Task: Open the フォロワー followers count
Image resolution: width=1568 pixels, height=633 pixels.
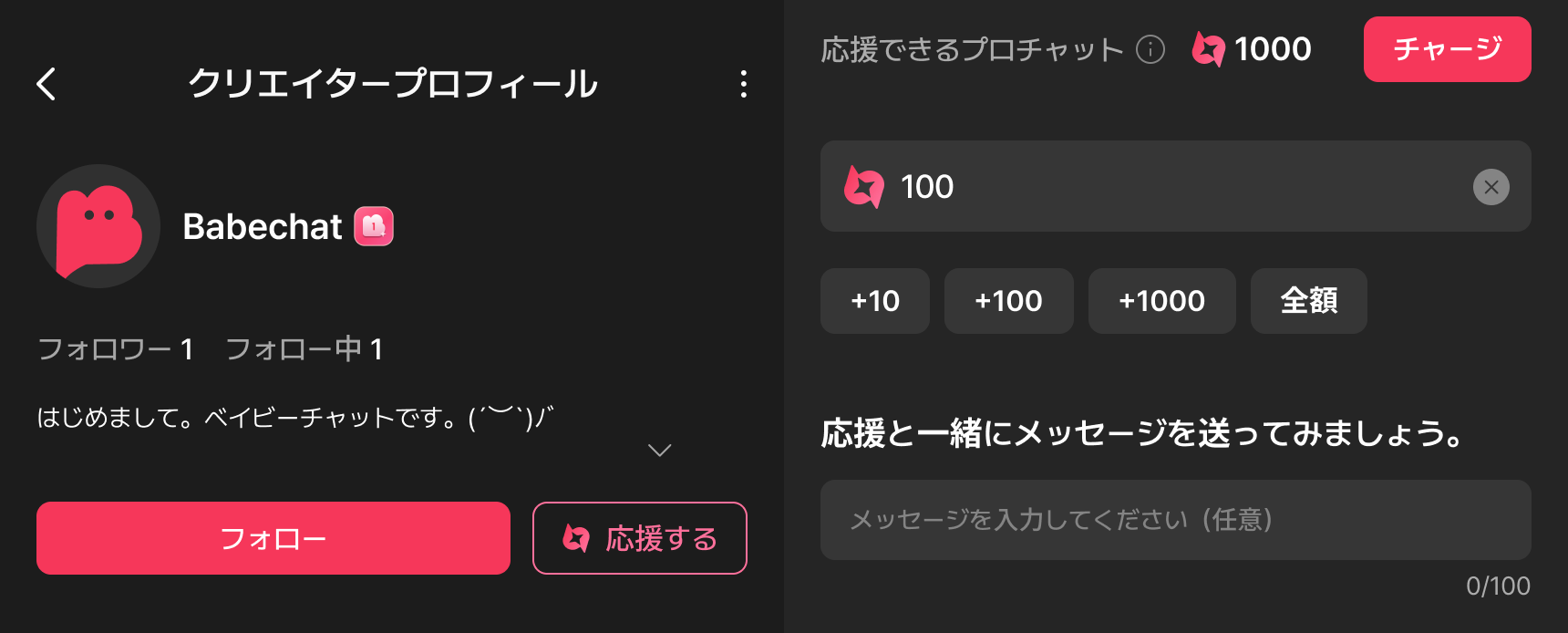Action: point(115,349)
